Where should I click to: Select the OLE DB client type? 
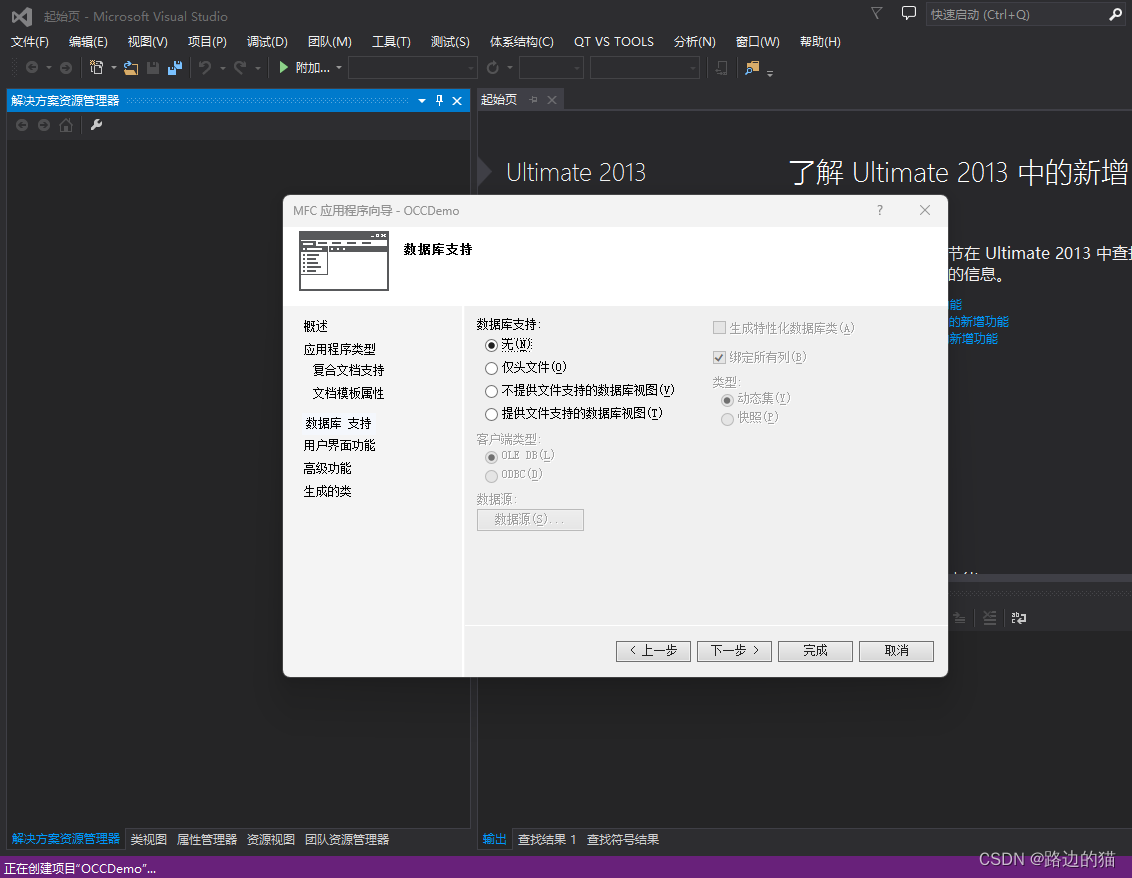point(520,456)
